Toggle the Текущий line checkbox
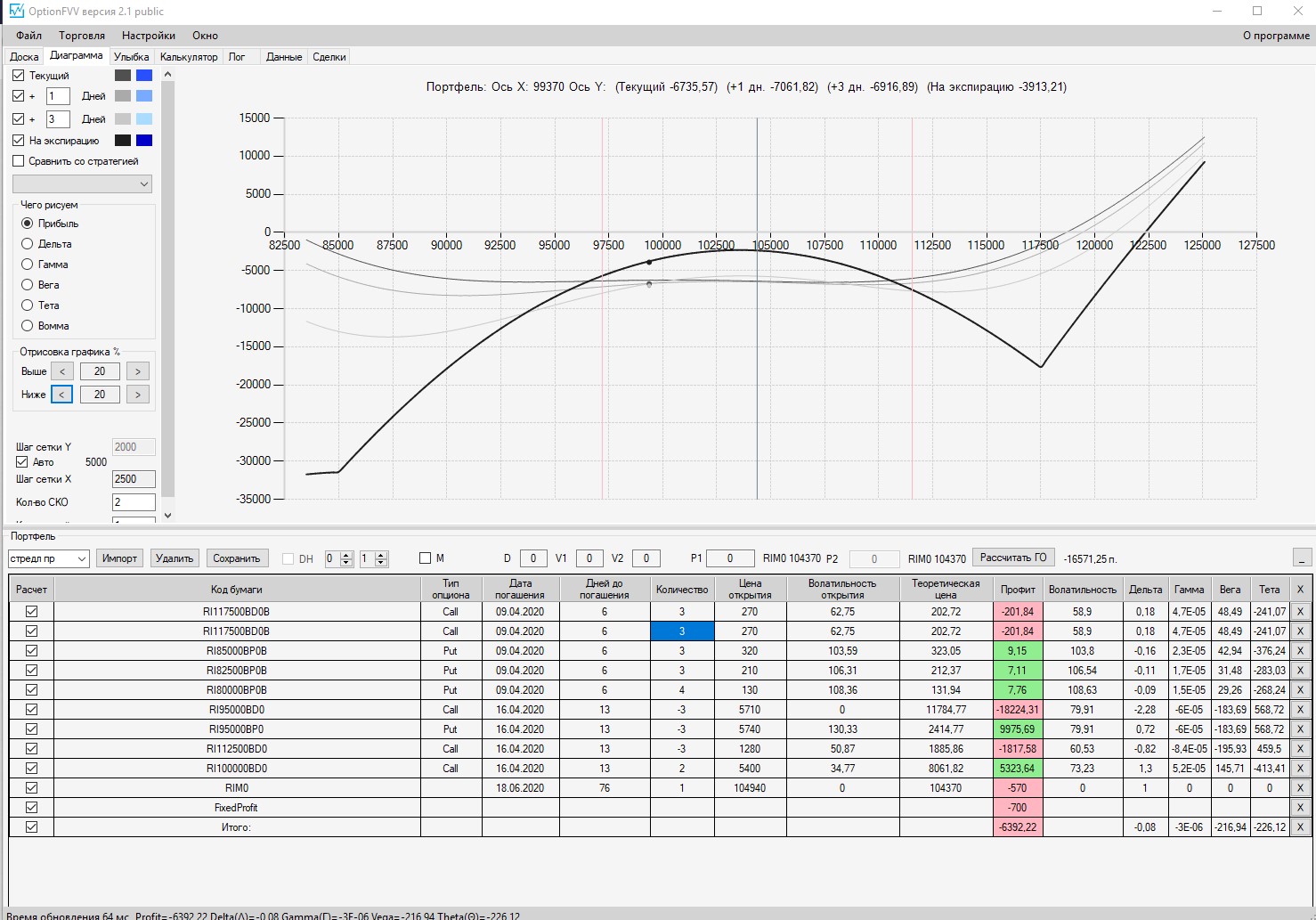The height and width of the screenshot is (920, 1316). pos(19,76)
